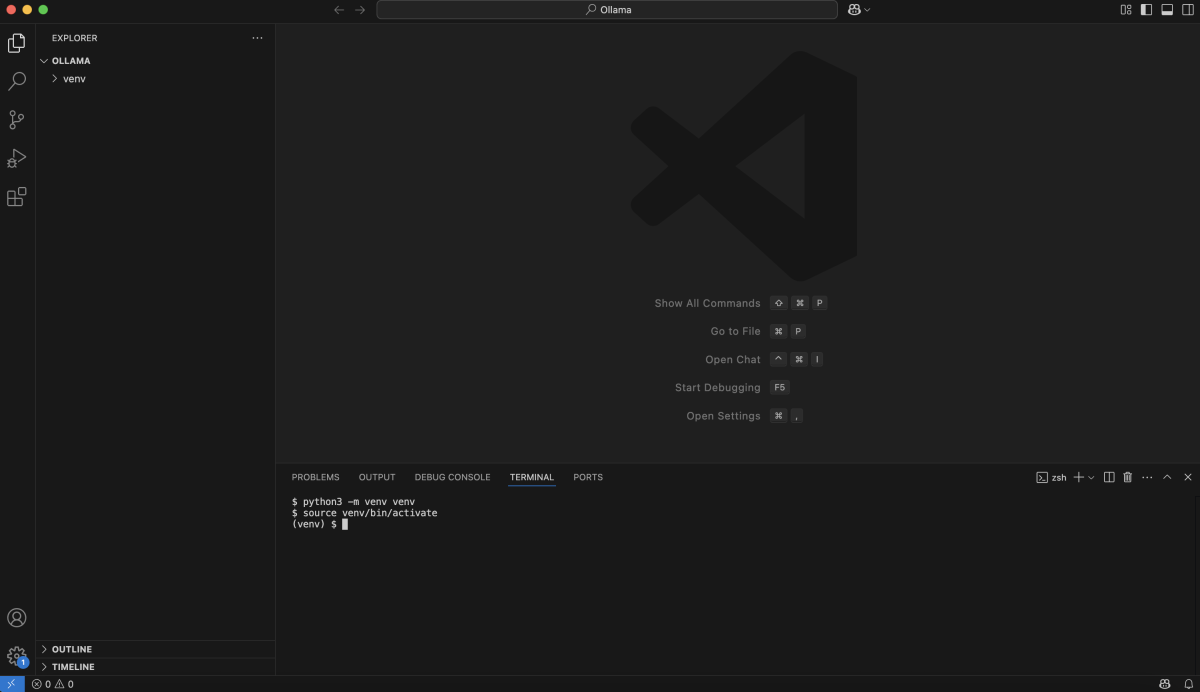Screen dimensions: 1200x692
Task: Click the Open Settings hint
Action: (723, 416)
